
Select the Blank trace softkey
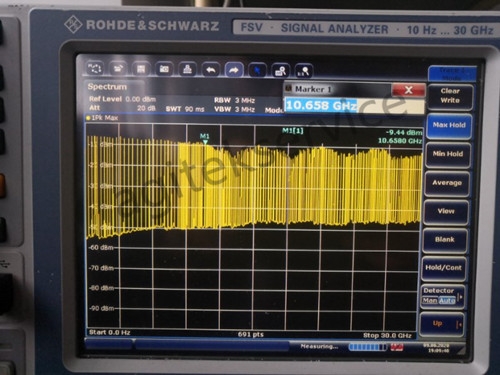pyautogui.click(x=445, y=240)
